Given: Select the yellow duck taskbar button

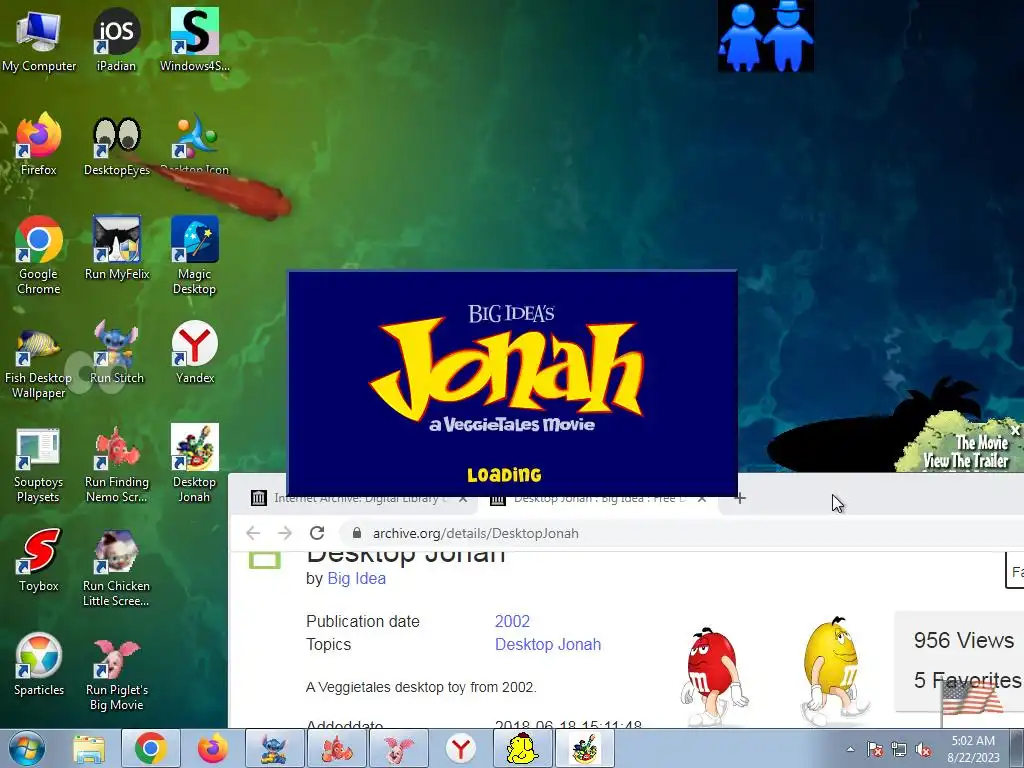Looking at the screenshot, I should [522, 748].
